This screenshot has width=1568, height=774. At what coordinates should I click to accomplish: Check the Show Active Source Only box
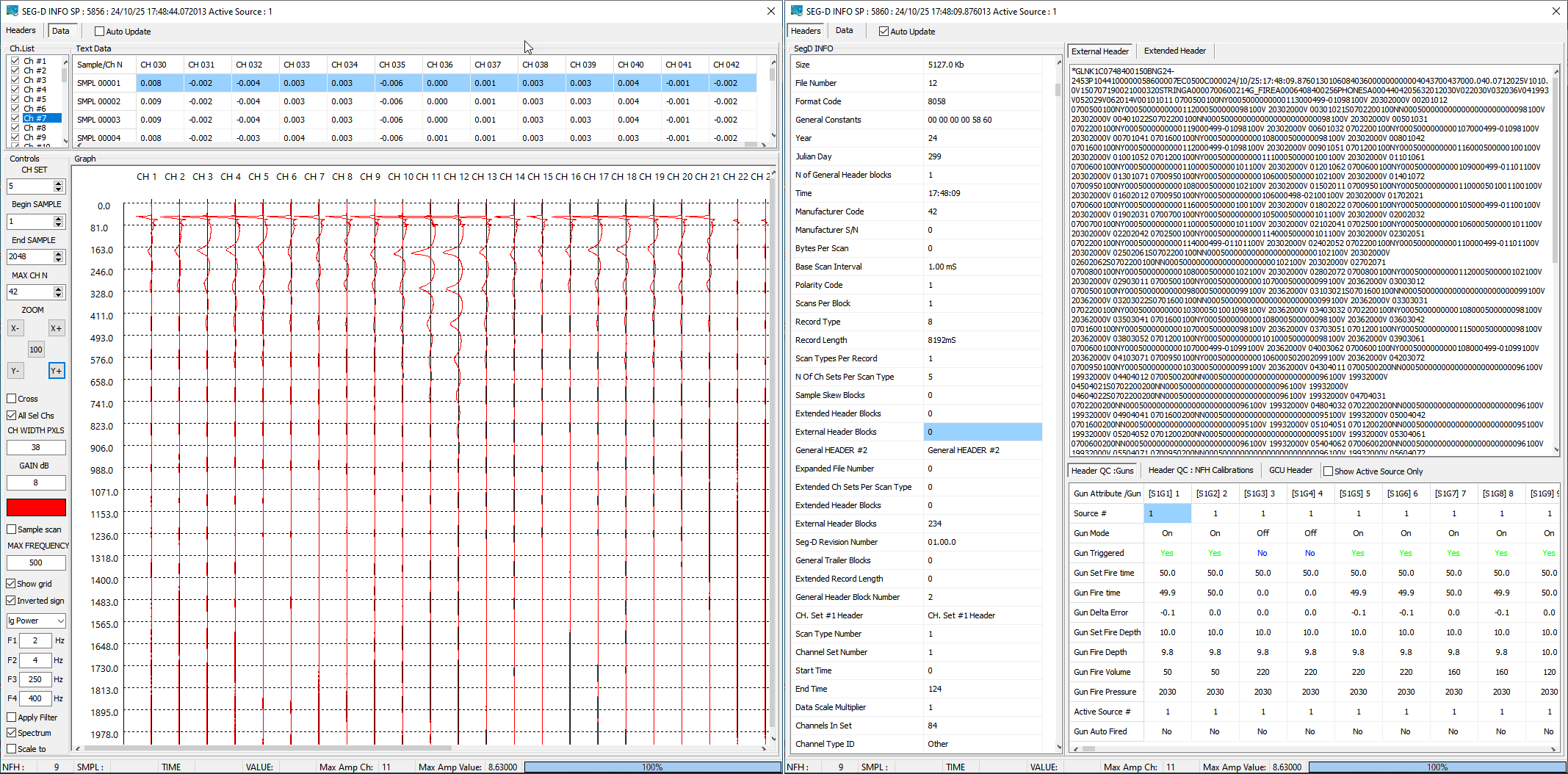[x=1328, y=471]
